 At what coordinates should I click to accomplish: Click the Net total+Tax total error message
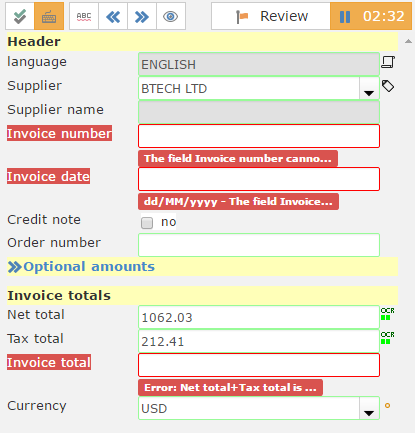pos(230,388)
